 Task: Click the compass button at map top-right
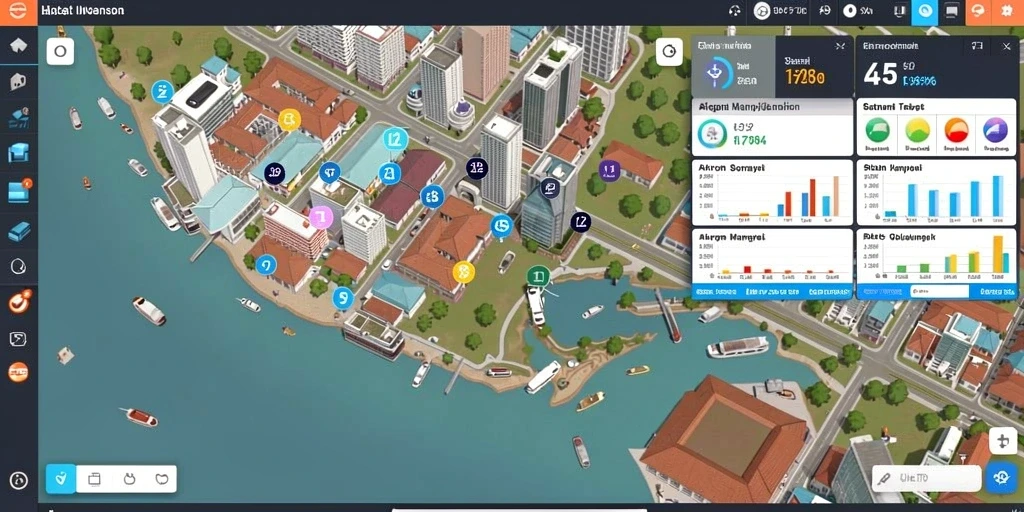point(669,52)
